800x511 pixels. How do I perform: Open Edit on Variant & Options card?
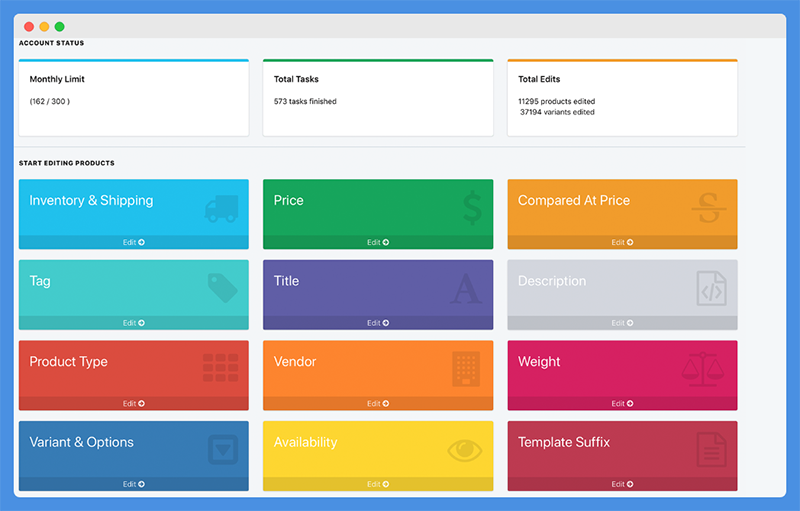click(134, 484)
